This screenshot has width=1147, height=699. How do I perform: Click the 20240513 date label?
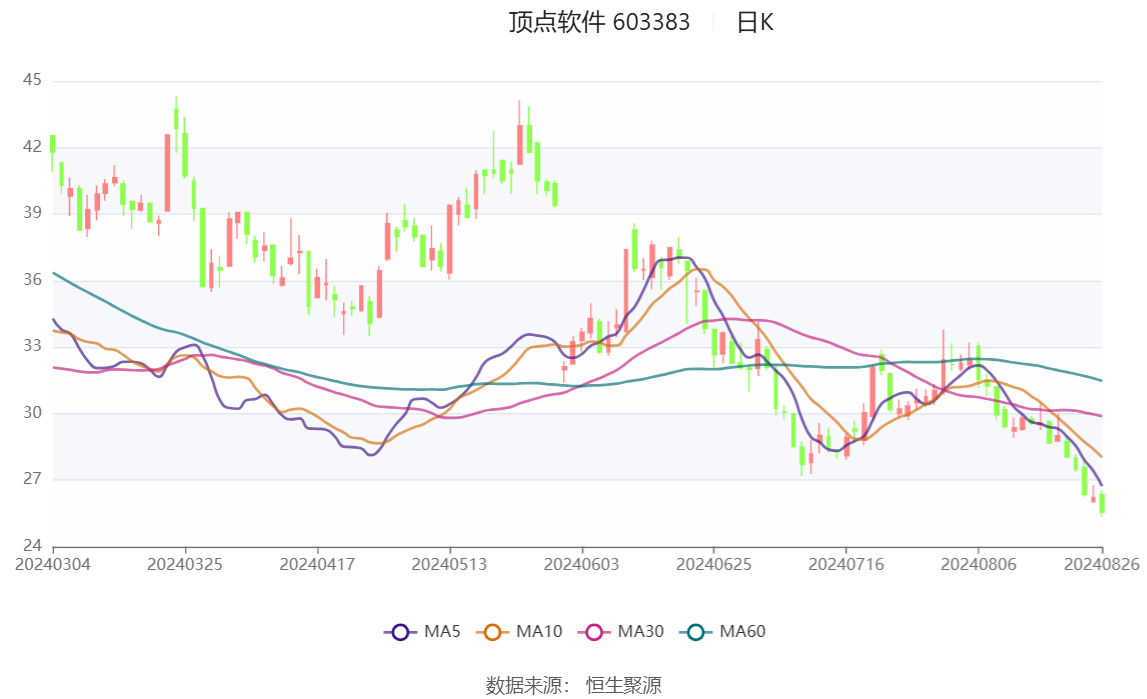point(449,564)
